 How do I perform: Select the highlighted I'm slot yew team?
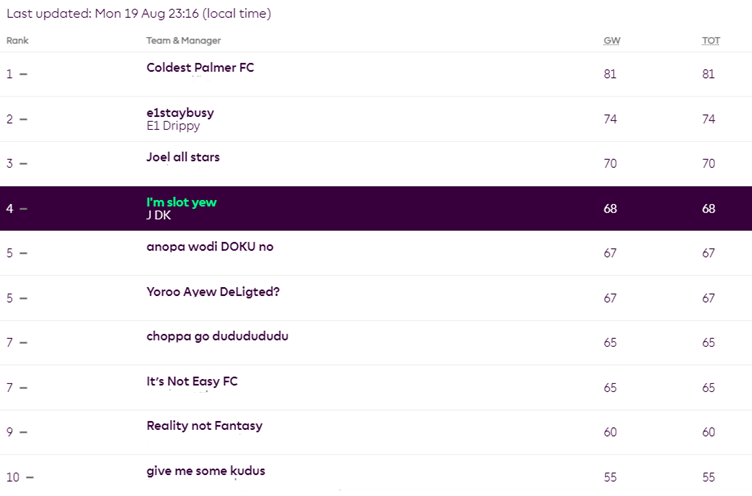[181, 203]
